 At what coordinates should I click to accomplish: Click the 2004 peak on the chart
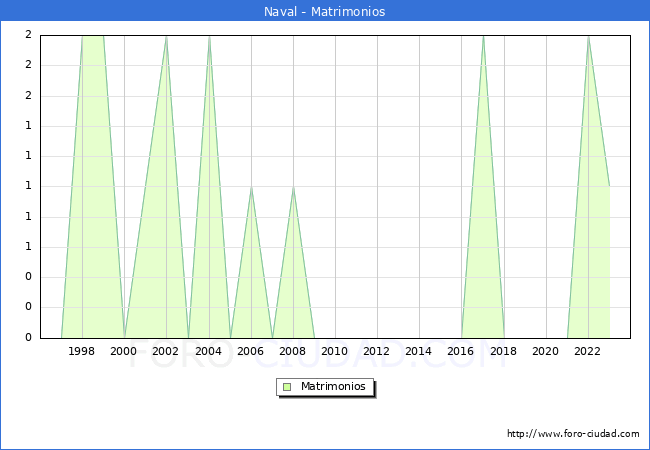[209, 37]
